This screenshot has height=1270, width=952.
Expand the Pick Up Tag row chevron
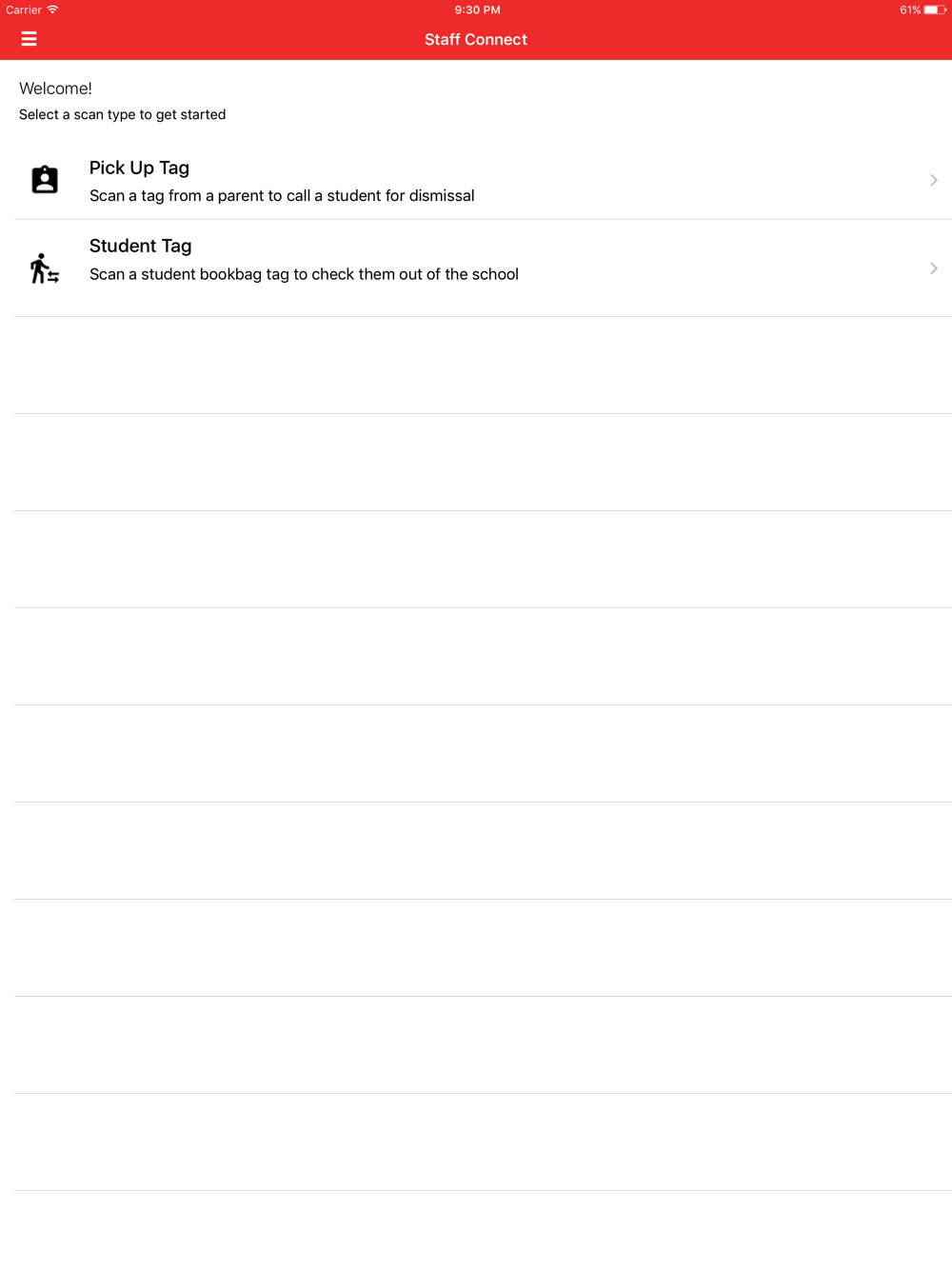pos(934,180)
